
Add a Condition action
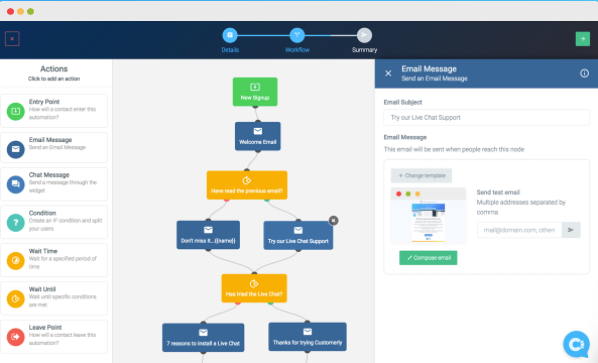(54, 222)
